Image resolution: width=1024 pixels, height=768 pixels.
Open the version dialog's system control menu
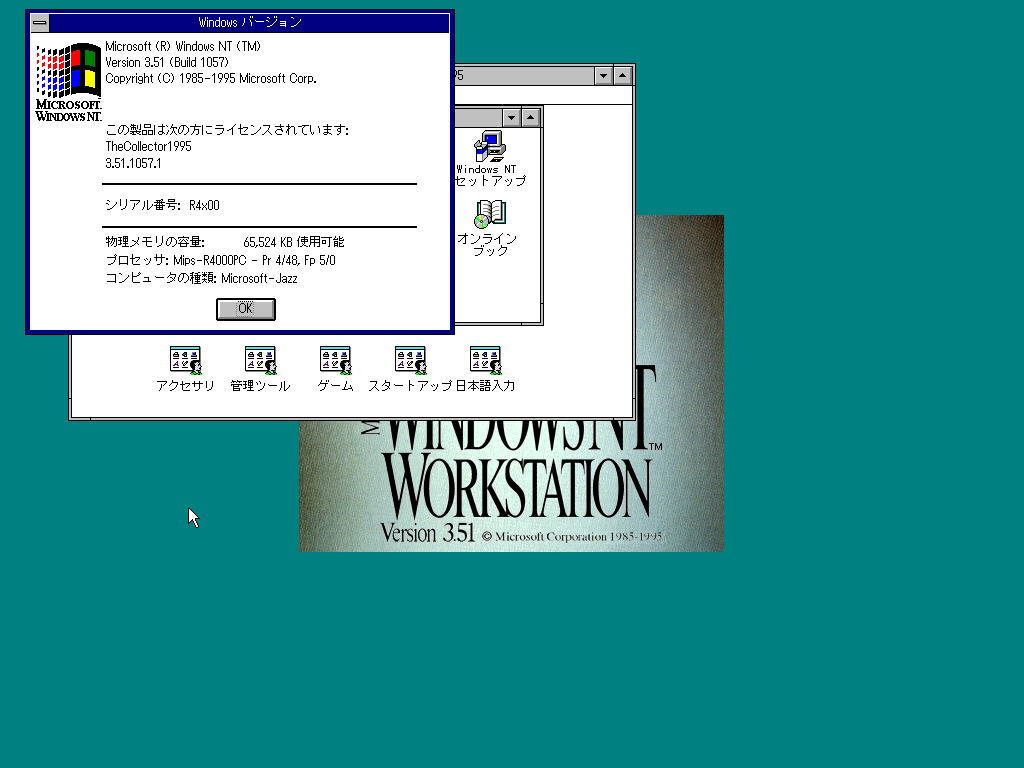tap(40, 22)
